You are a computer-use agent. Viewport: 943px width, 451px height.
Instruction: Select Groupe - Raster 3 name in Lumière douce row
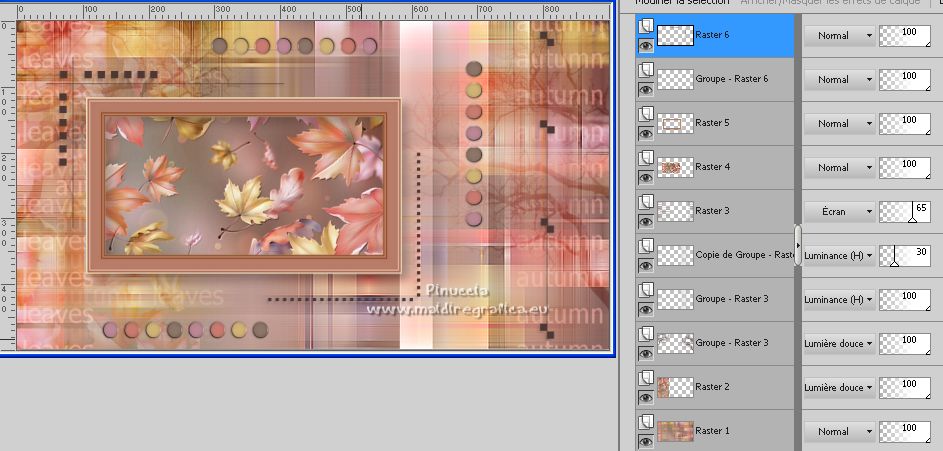pyautogui.click(x=731, y=342)
